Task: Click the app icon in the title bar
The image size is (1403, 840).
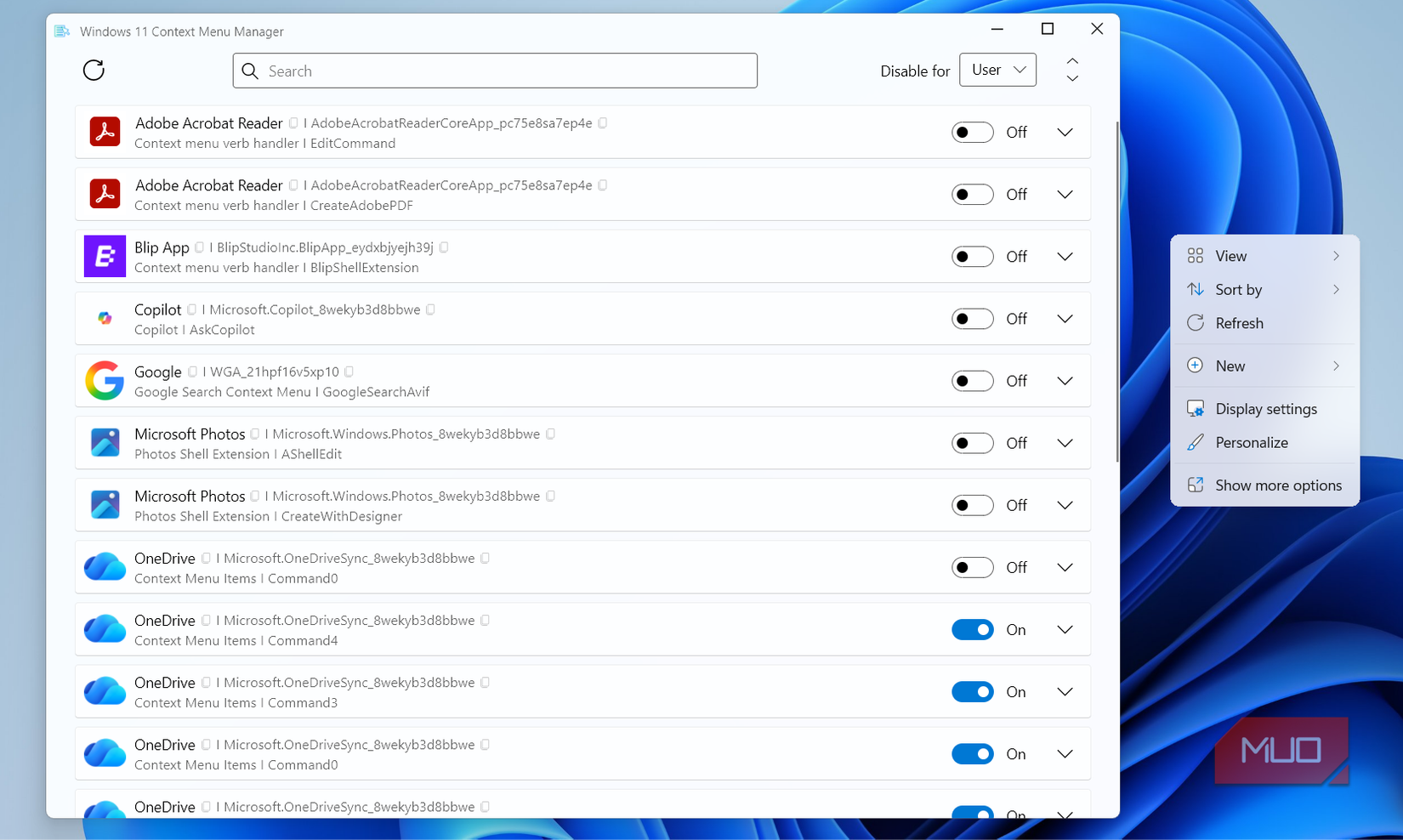Action: 62,31
